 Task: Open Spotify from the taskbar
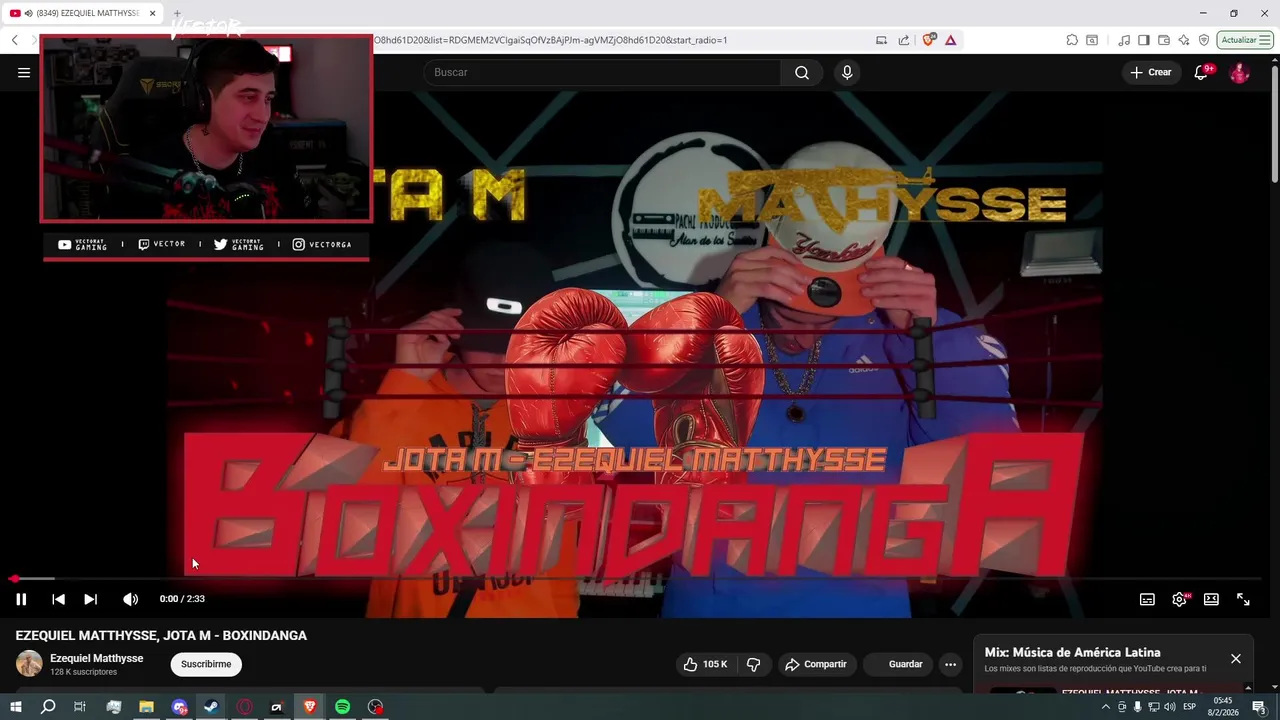click(342, 707)
